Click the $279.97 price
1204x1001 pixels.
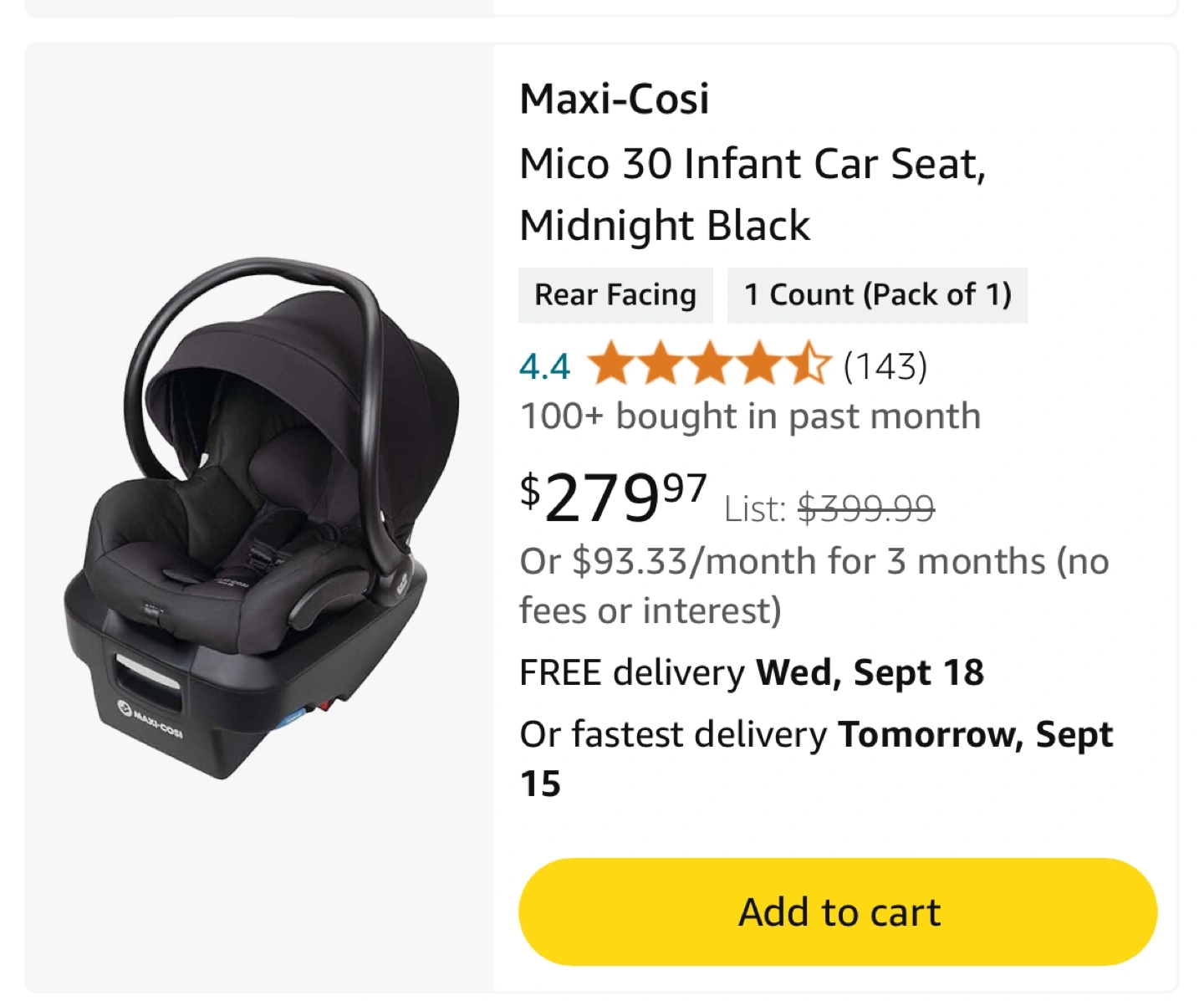point(614,498)
